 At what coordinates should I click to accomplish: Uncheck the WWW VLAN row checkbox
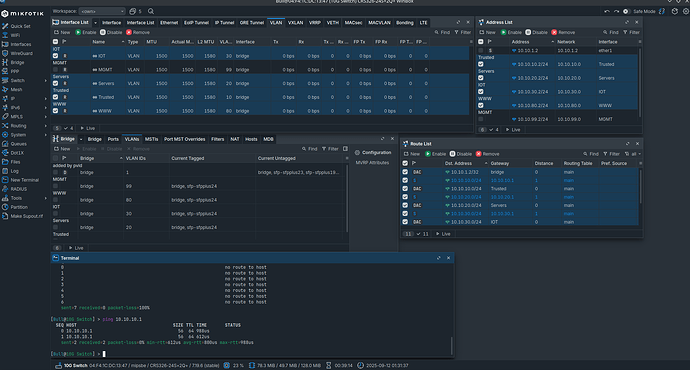tap(55, 111)
